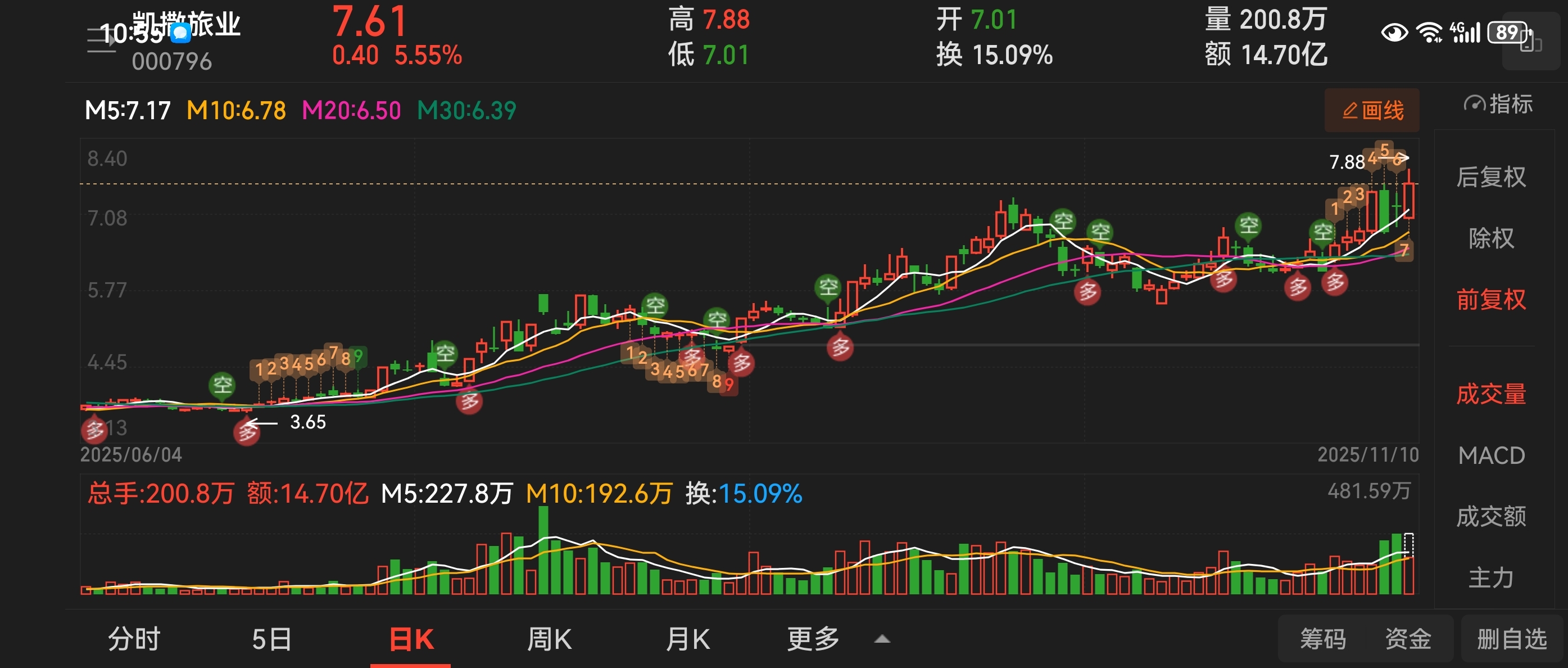The width and height of the screenshot is (1568, 668).
Task: Expand the 更多 period options arrow
Action: [x=882, y=639]
